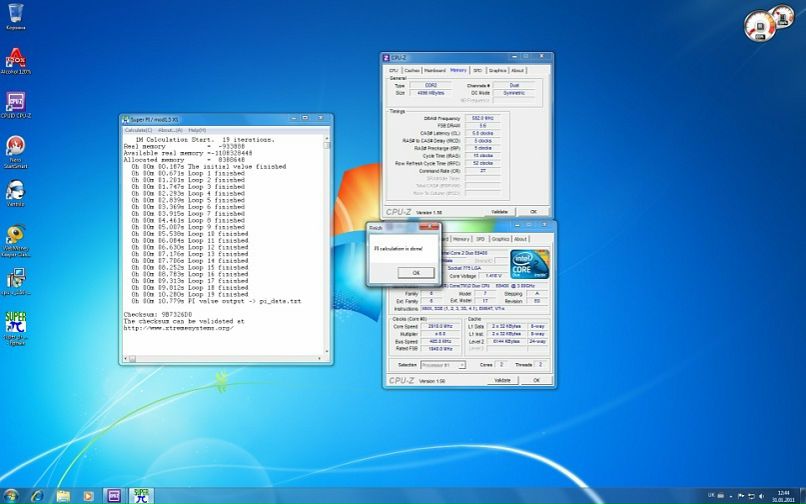Launch the Ventrilo desktop shortcut

16,191
